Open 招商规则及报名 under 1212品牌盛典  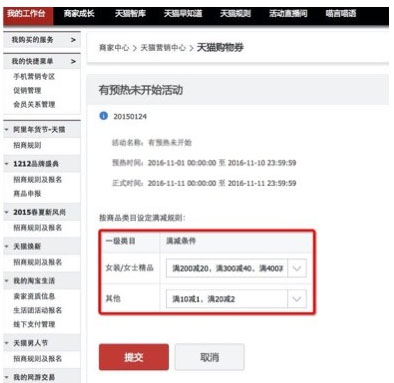[37, 180]
